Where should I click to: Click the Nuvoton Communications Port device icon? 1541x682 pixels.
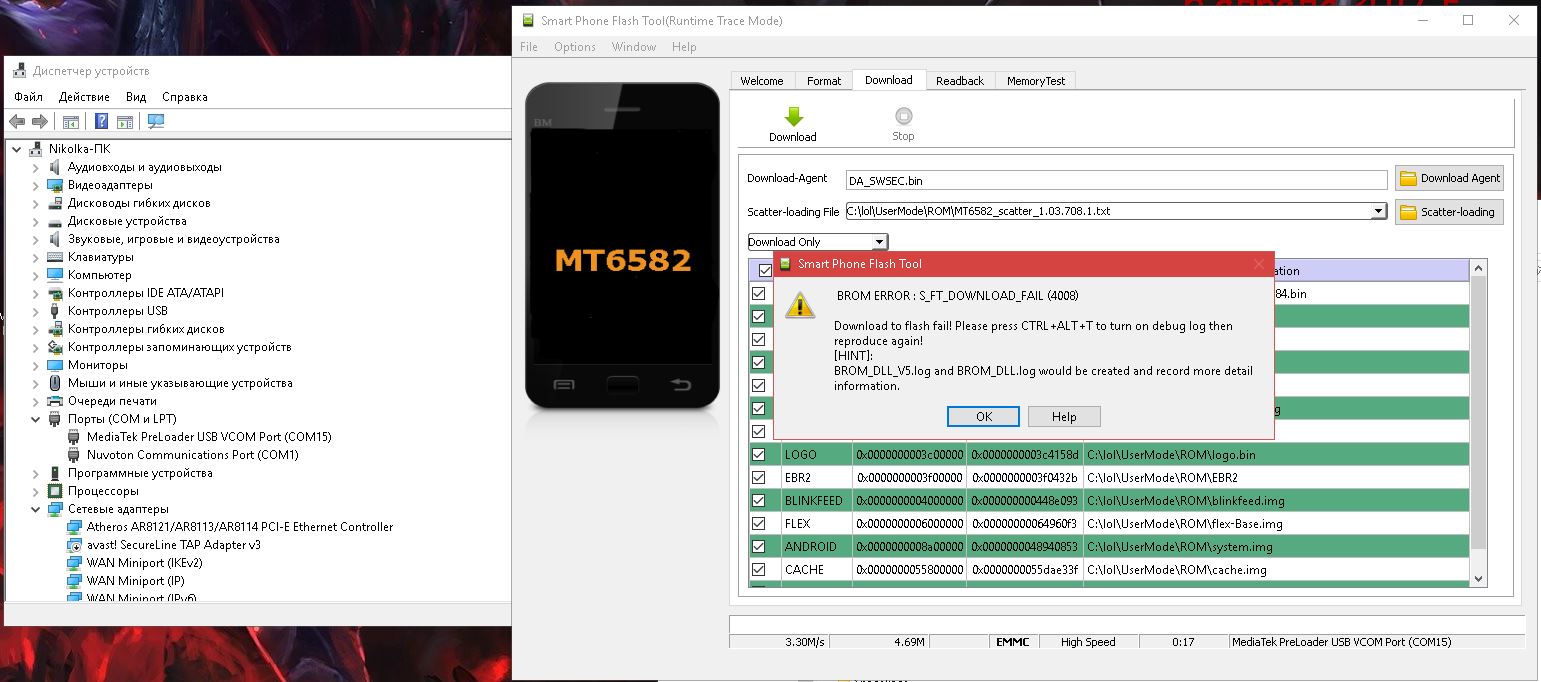(x=74, y=455)
